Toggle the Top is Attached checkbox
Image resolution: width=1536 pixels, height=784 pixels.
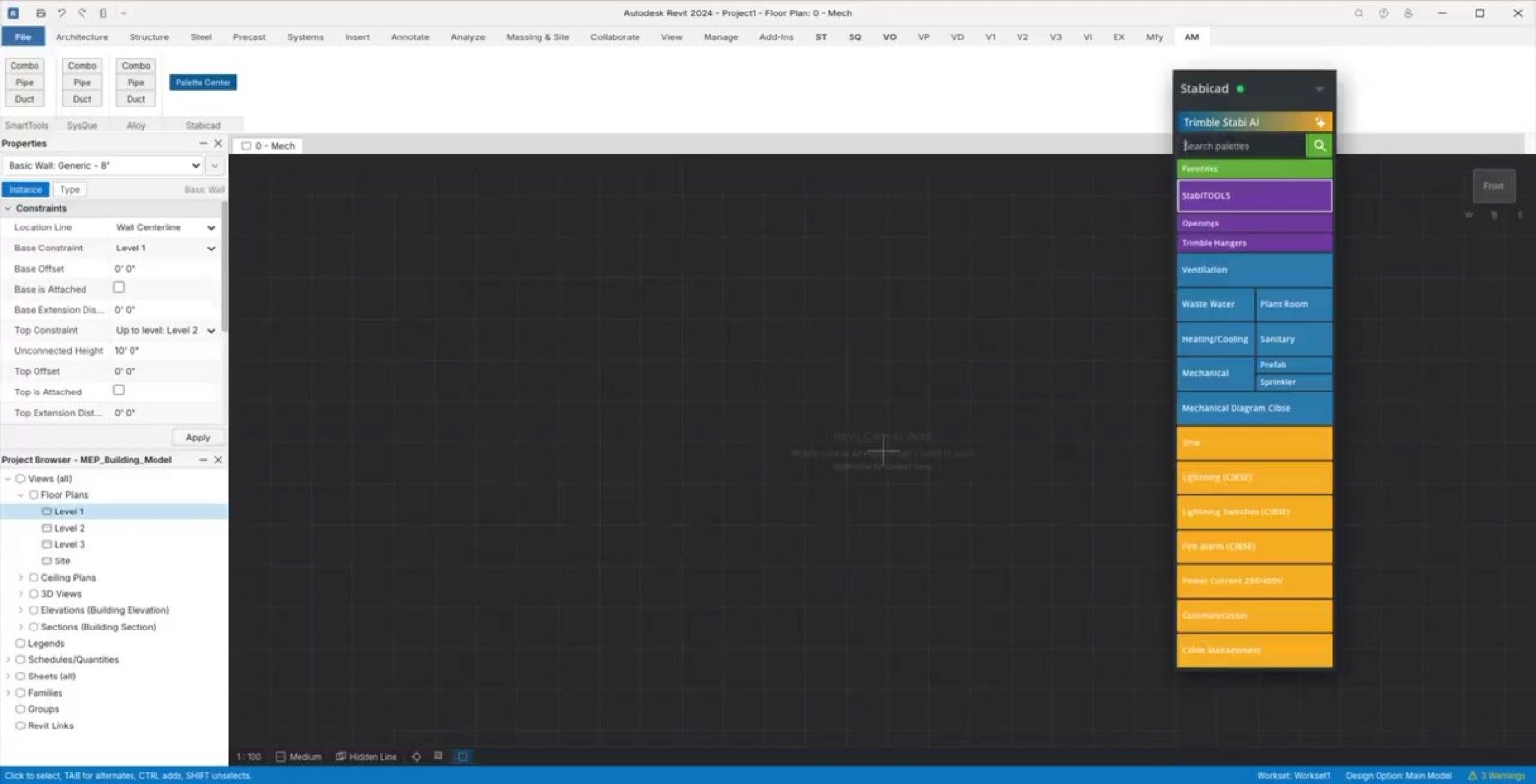click(119, 391)
